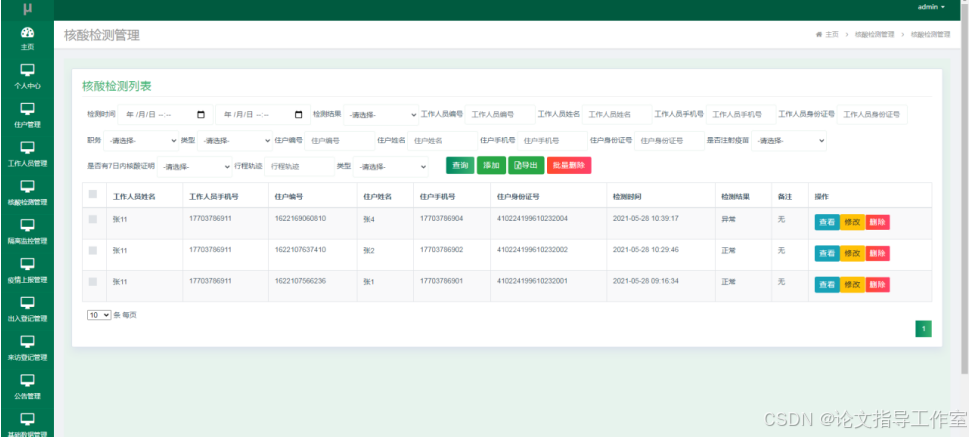Click the 住户手机号 cell 17703786904
The image size is (971, 437).
pos(442,219)
